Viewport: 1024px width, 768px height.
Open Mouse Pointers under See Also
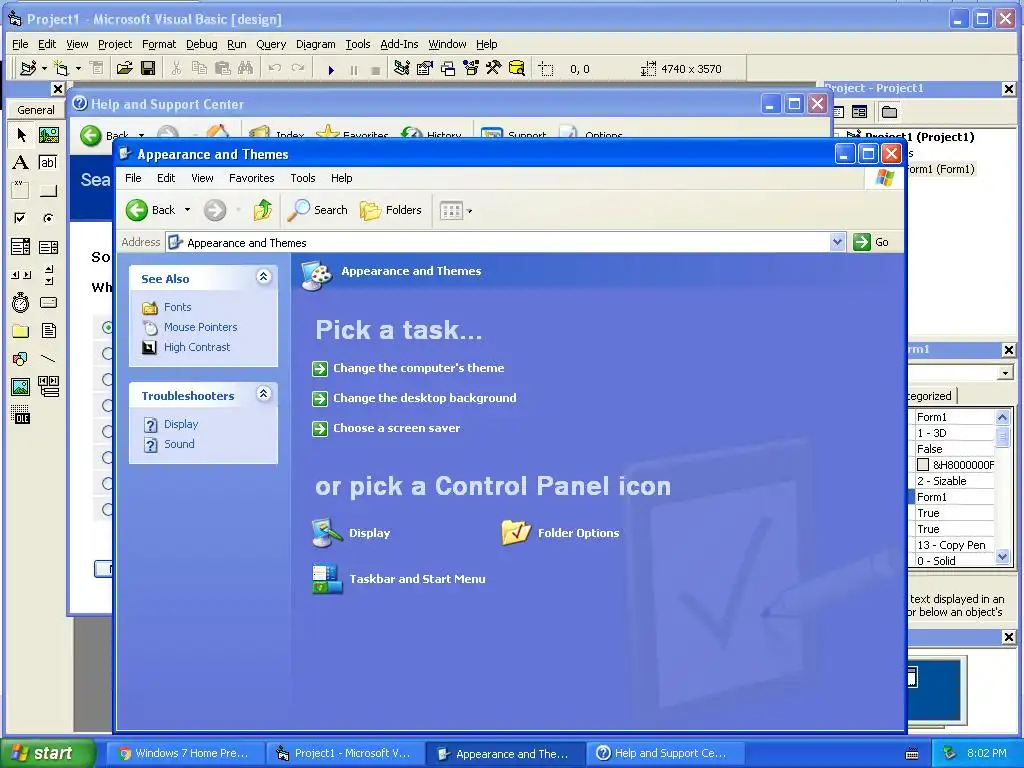200,327
